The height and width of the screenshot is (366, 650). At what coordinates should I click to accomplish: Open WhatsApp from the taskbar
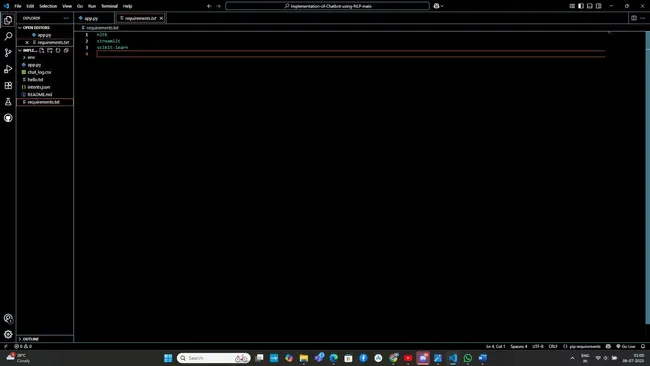point(468,358)
